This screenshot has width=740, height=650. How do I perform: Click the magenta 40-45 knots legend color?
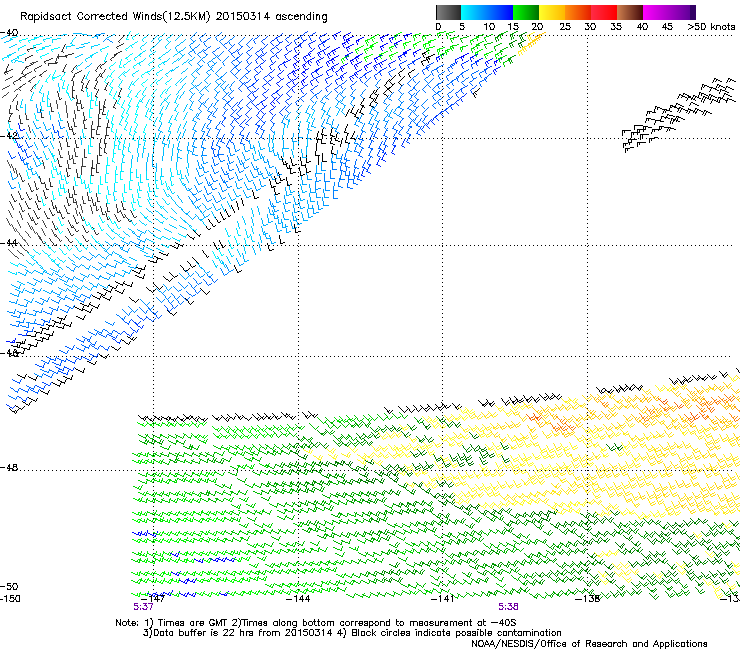click(656, 12)
